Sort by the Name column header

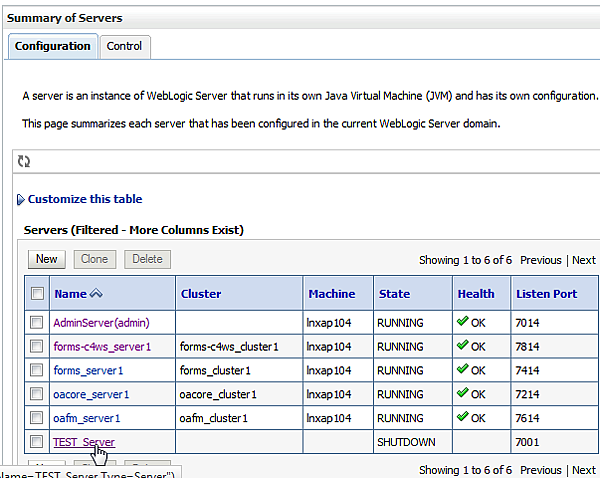coord(70,294)
